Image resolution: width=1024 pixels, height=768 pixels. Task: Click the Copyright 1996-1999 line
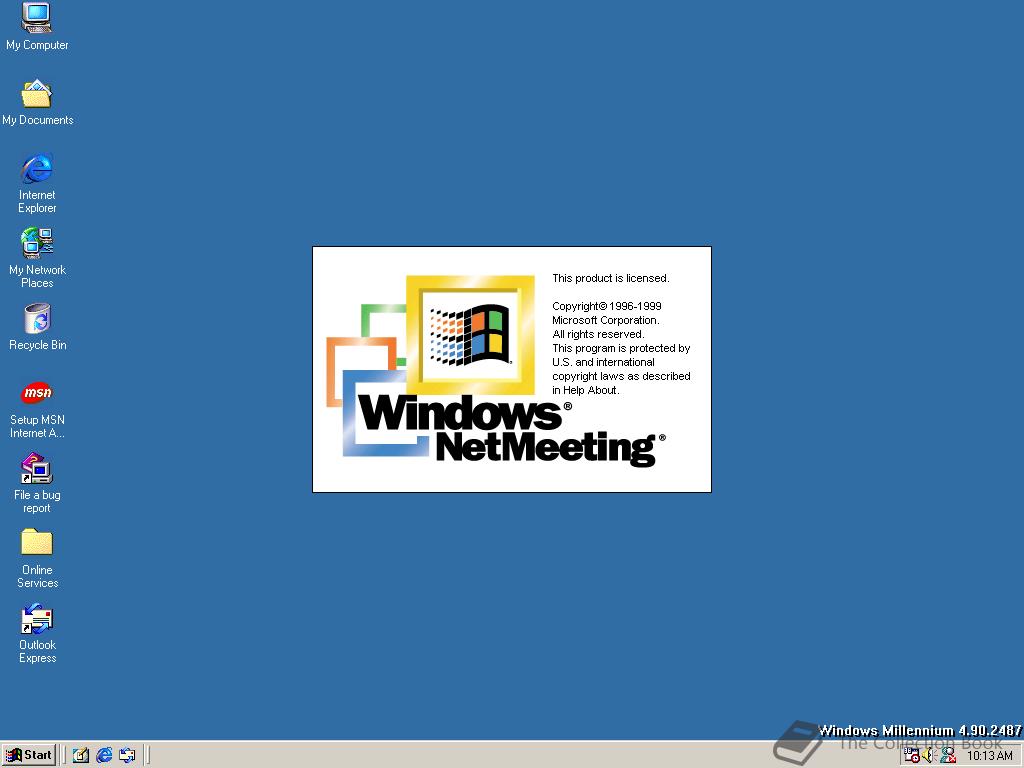[x=607, y=306]
